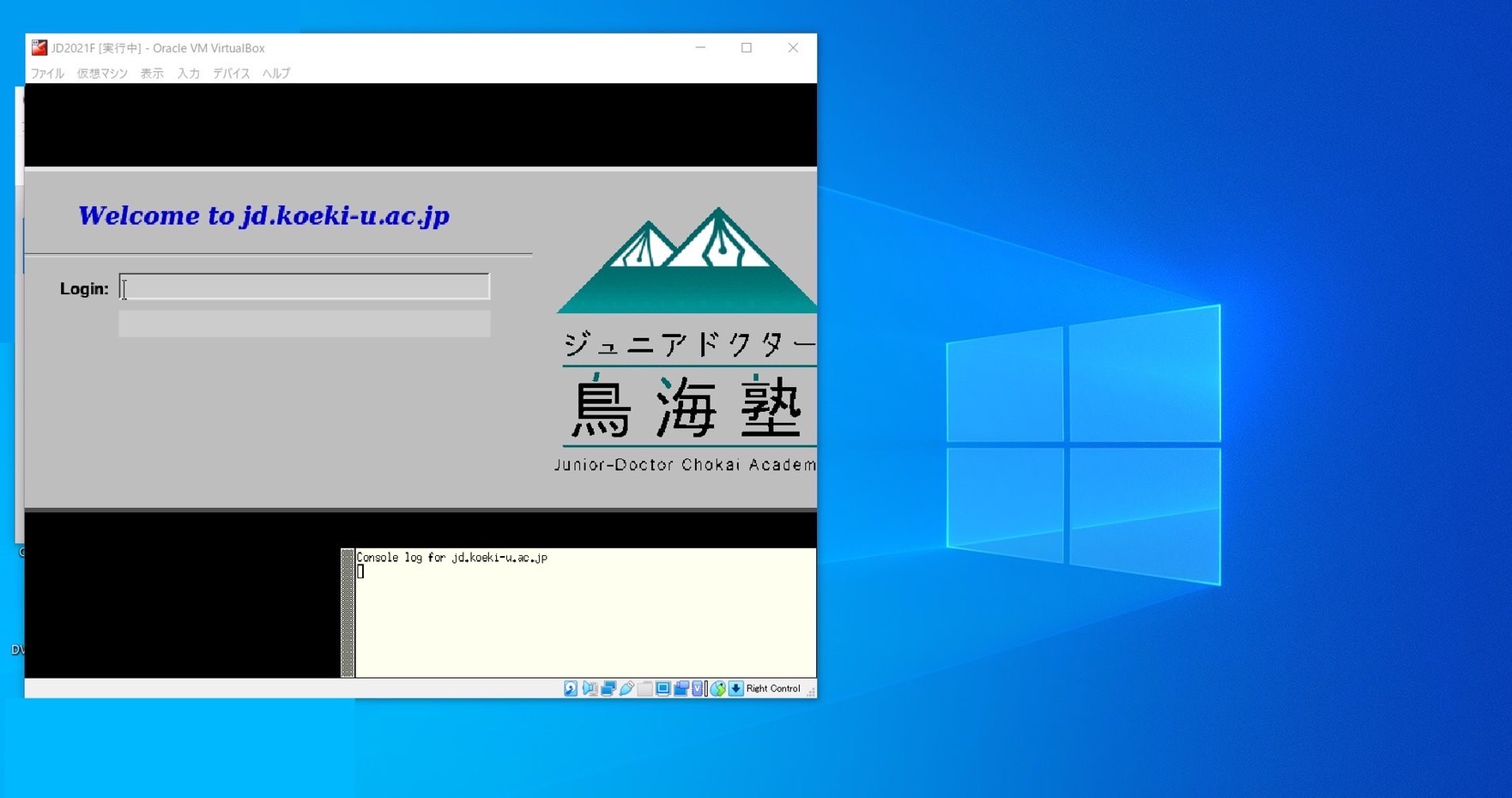Click the shared folders status icon
1512x798 pixels.
click(644, 689)
